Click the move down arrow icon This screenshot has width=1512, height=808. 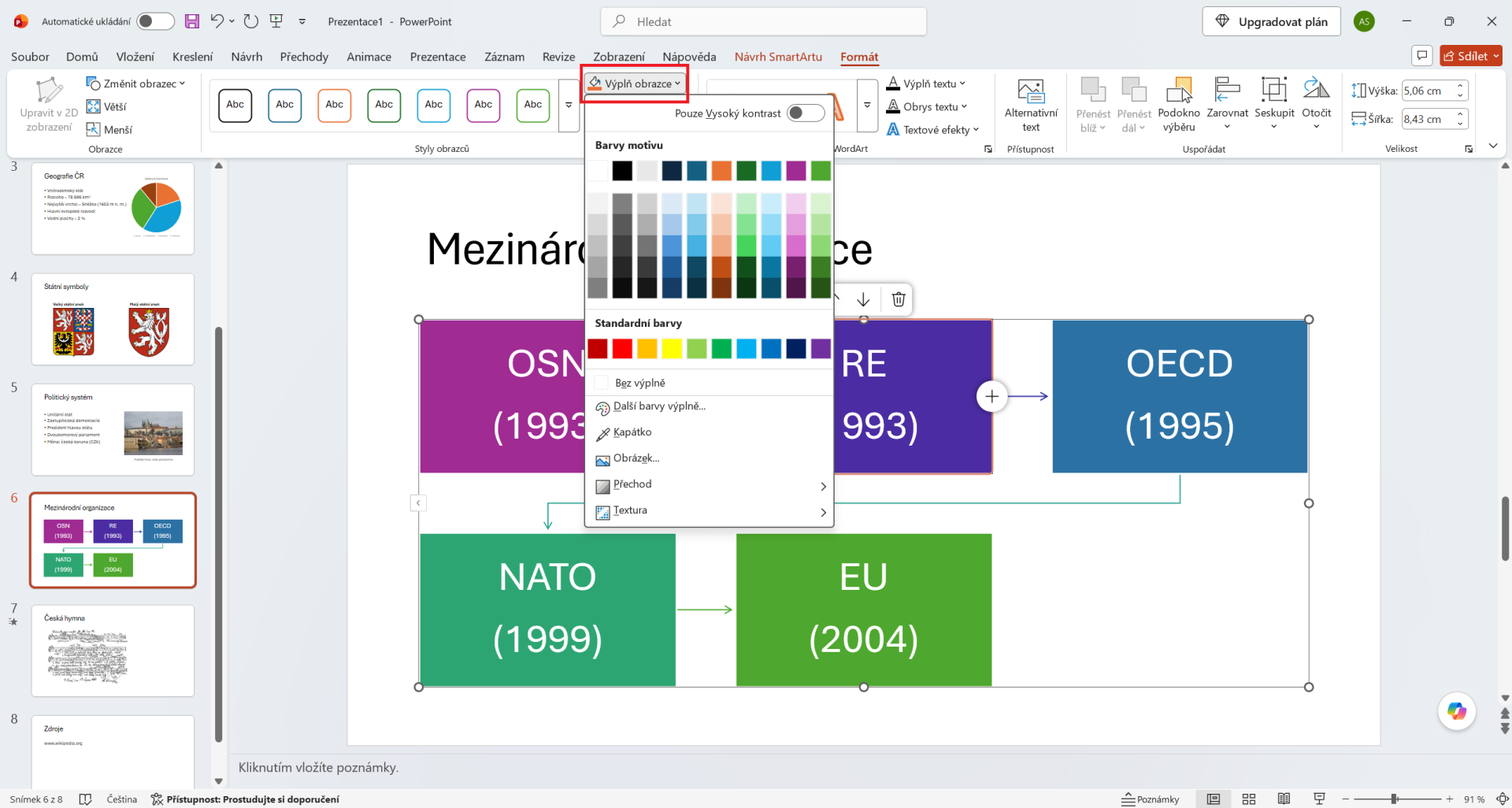click(863, 299)
